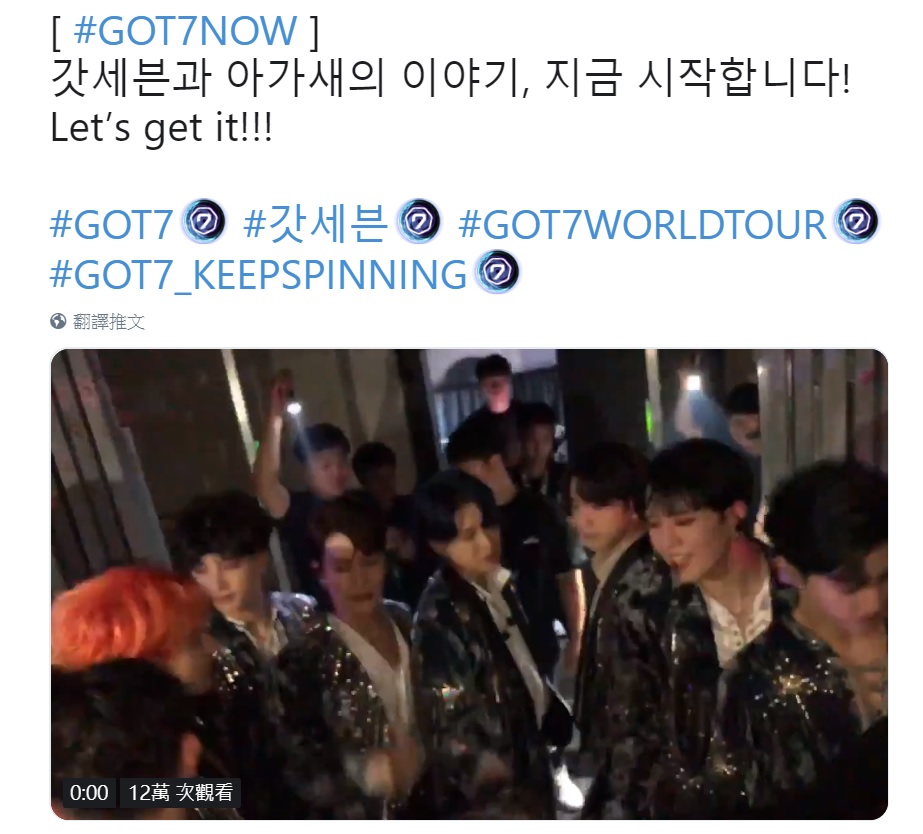Click the opening bracket before #GOT7NOW
This screenshot has width=923, height=834.
click(56, 31)
